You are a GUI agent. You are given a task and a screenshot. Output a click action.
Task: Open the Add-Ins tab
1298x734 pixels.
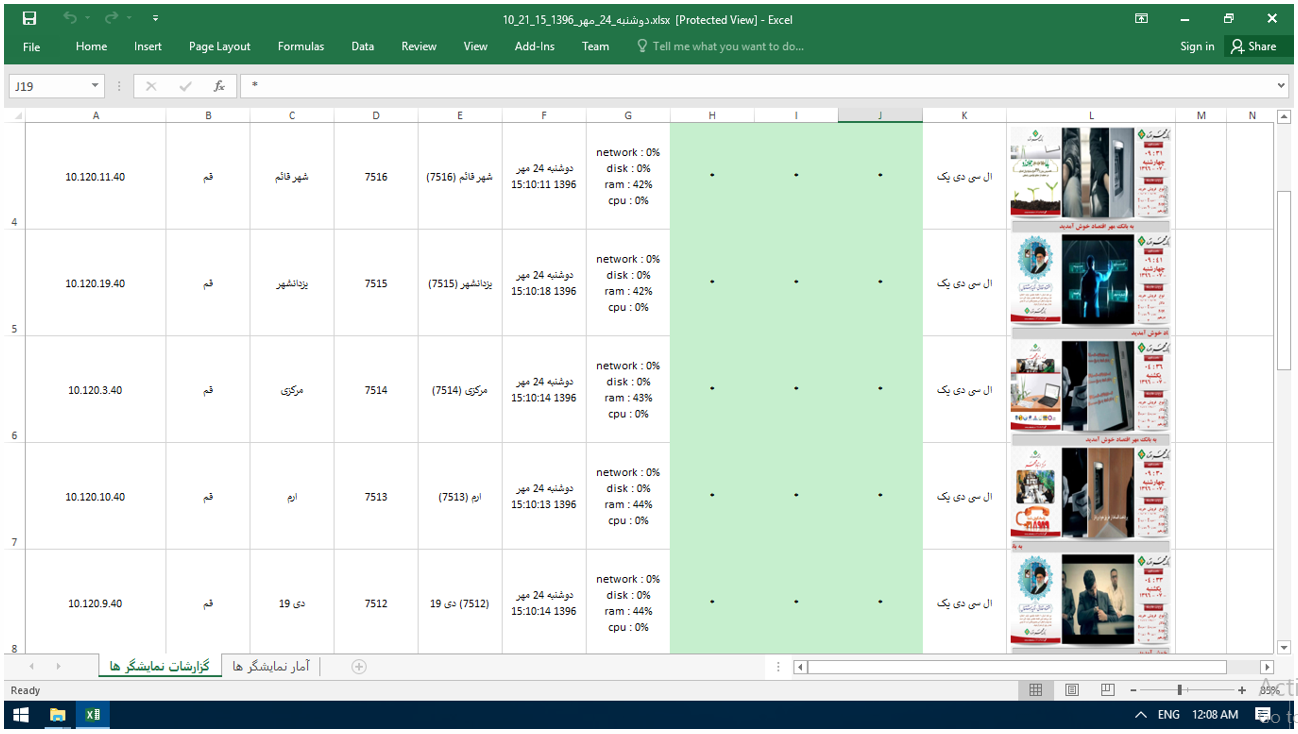click(x=535, y=46)
